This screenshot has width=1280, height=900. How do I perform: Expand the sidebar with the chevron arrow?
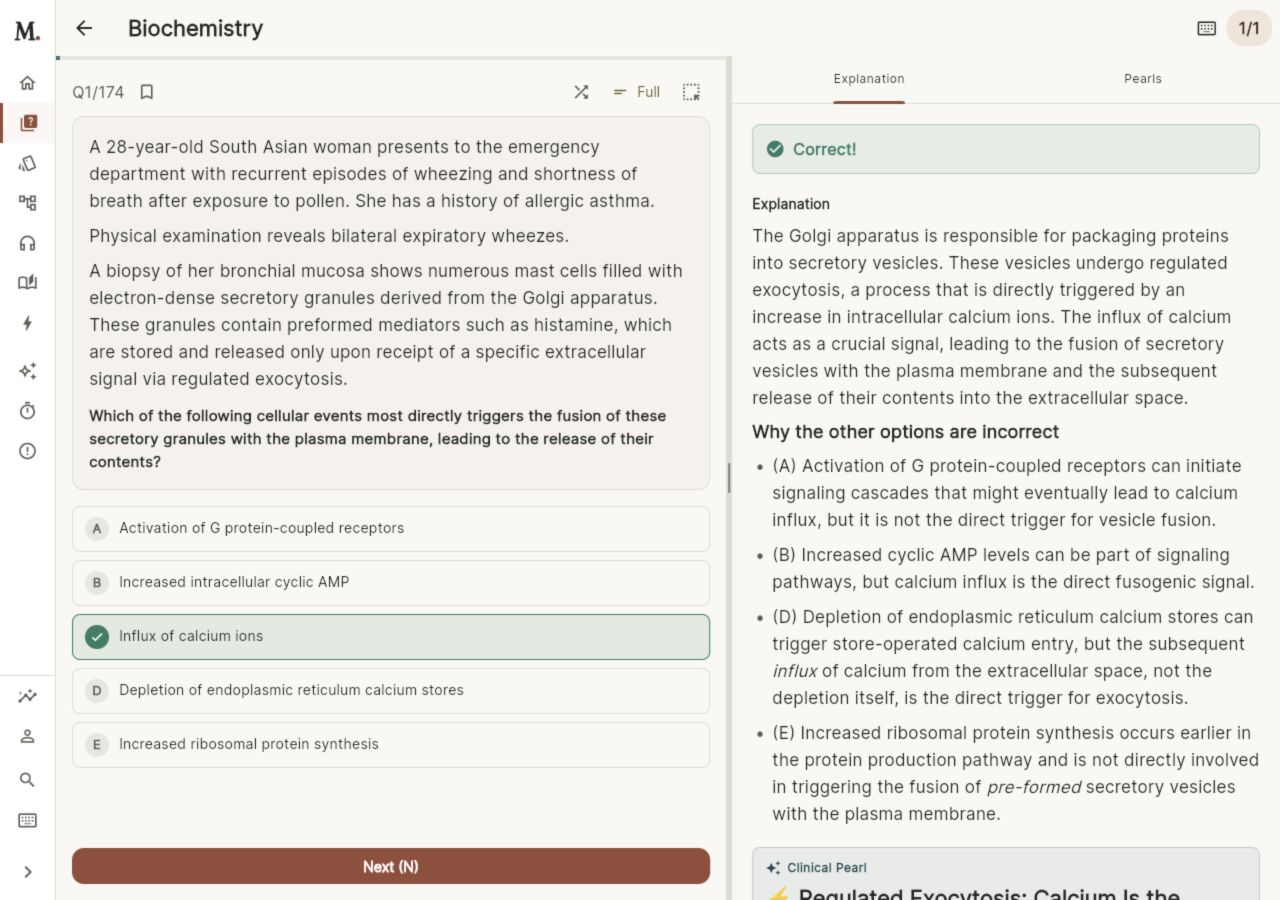pos(27,872)
